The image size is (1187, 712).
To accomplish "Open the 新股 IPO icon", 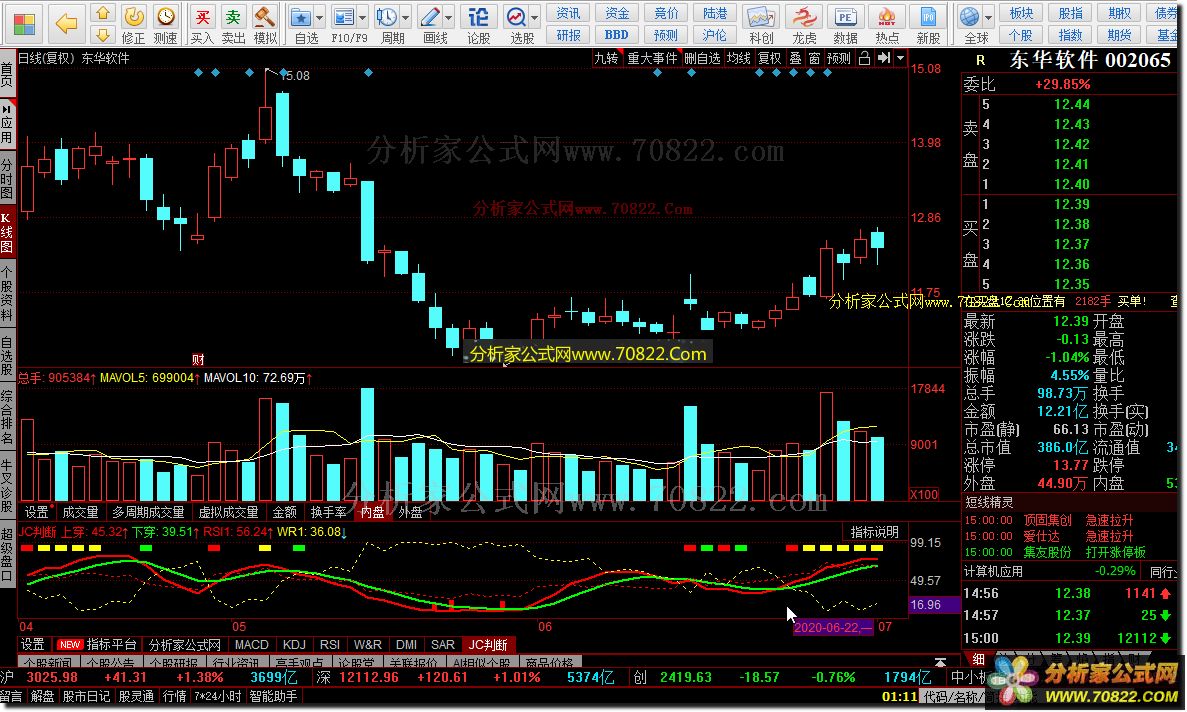I will tap(928, 24).
